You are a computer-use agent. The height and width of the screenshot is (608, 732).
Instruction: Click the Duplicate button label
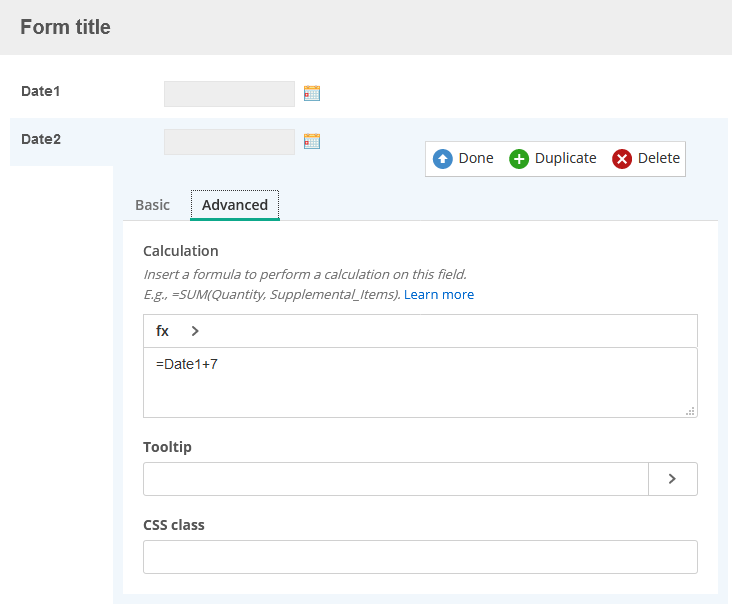[x=565, y=158]
